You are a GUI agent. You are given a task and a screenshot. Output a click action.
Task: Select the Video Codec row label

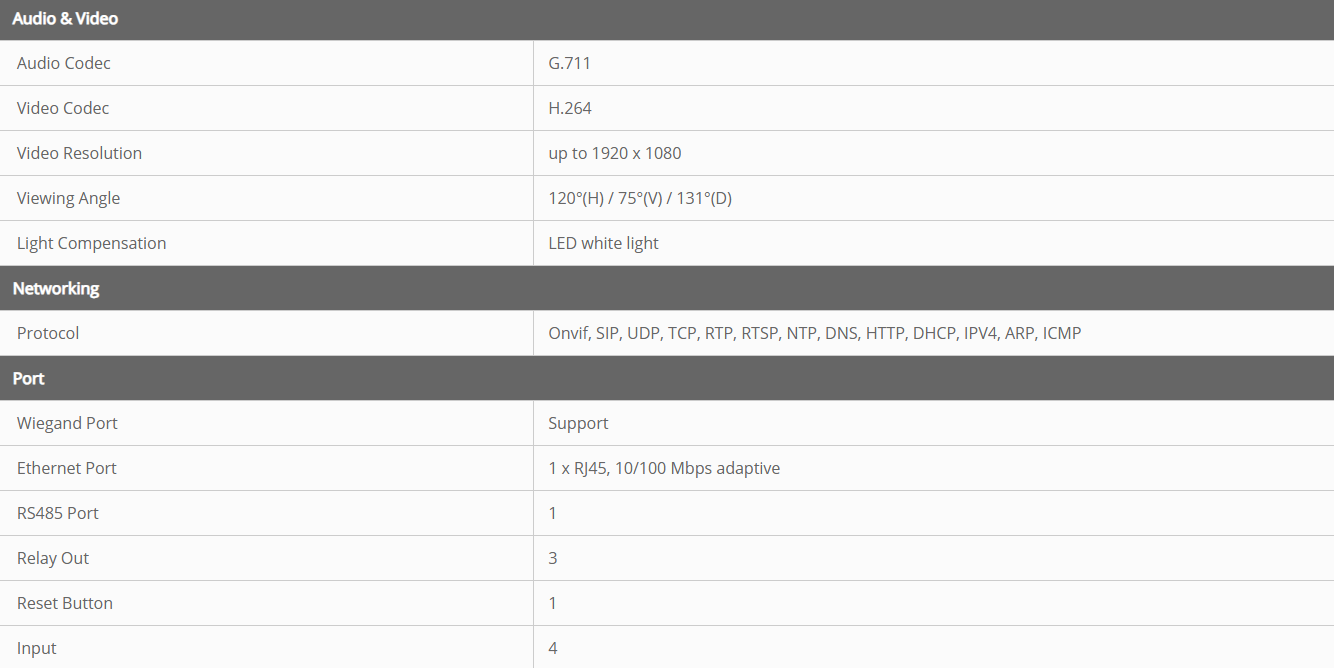point(63,108)
